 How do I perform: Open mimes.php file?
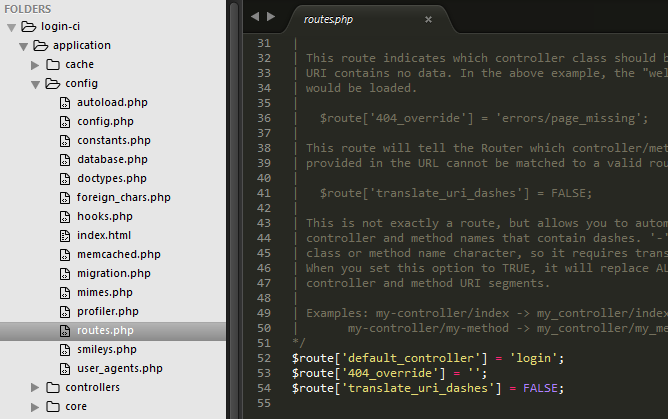(x=105, y=292)
